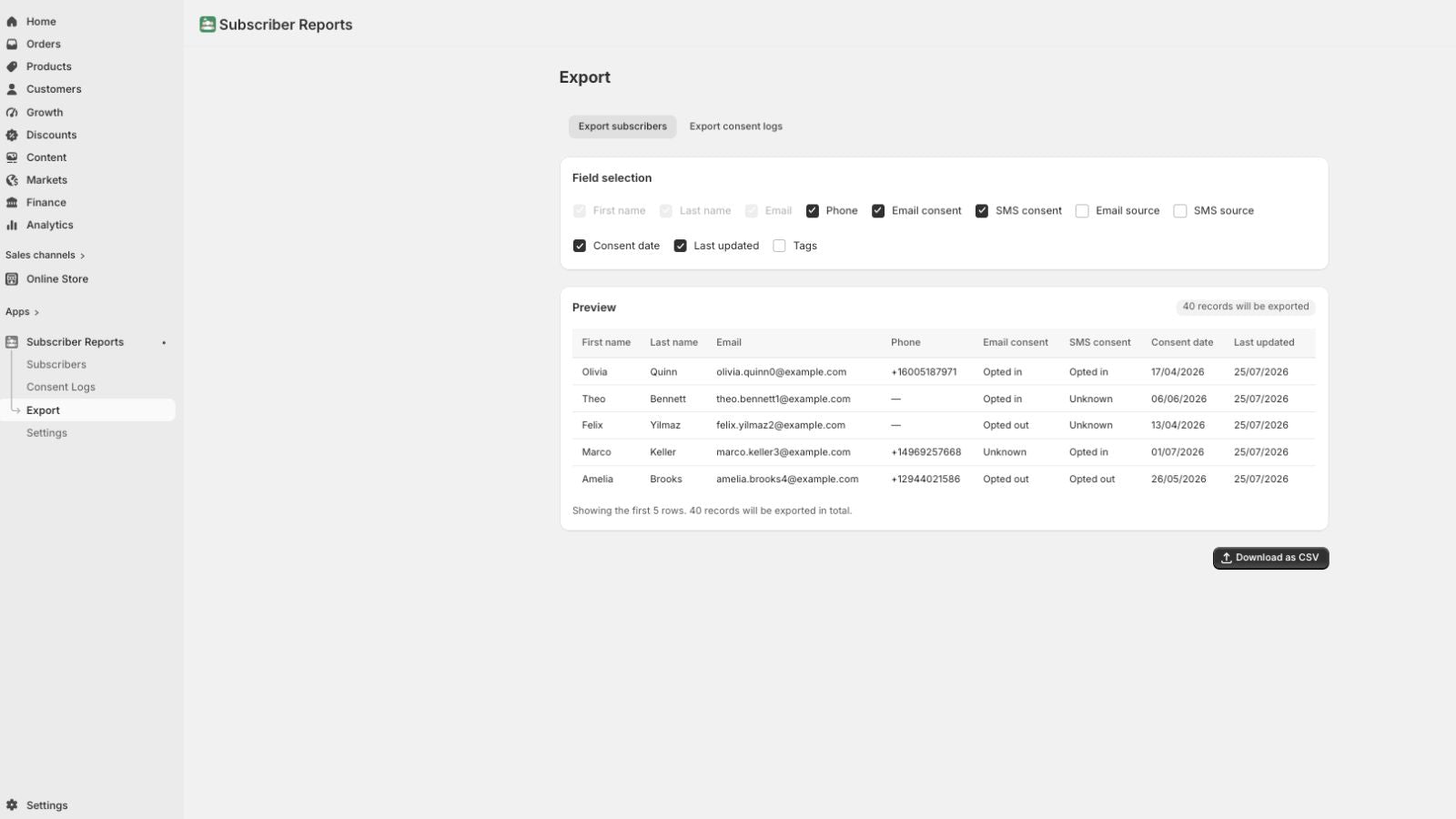Click the Consent date column header
The height and width of the screenshot is (819, 1456).
click(1182, 343)
